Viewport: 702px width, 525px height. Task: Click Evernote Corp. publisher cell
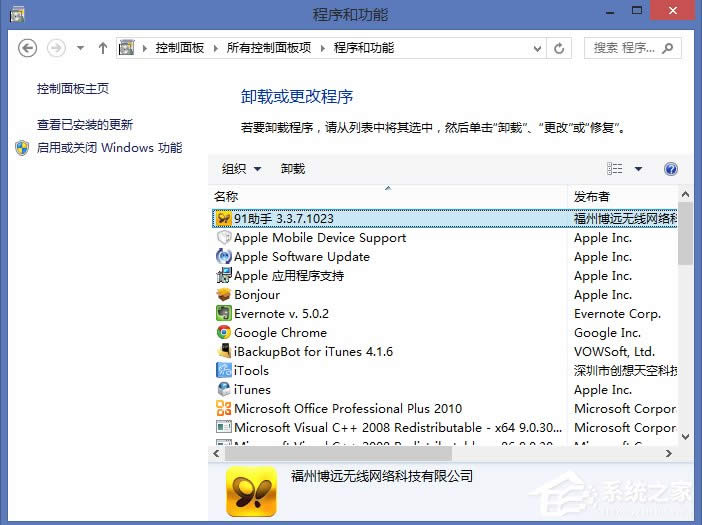click(617, 314)
